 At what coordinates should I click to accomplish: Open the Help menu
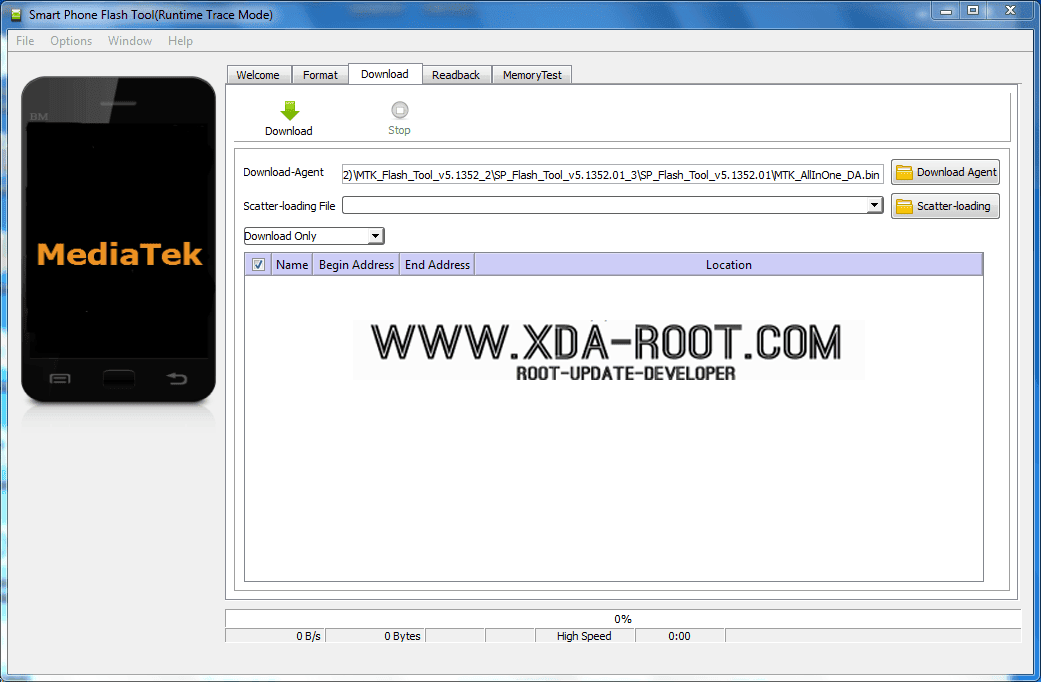(180, 41)
